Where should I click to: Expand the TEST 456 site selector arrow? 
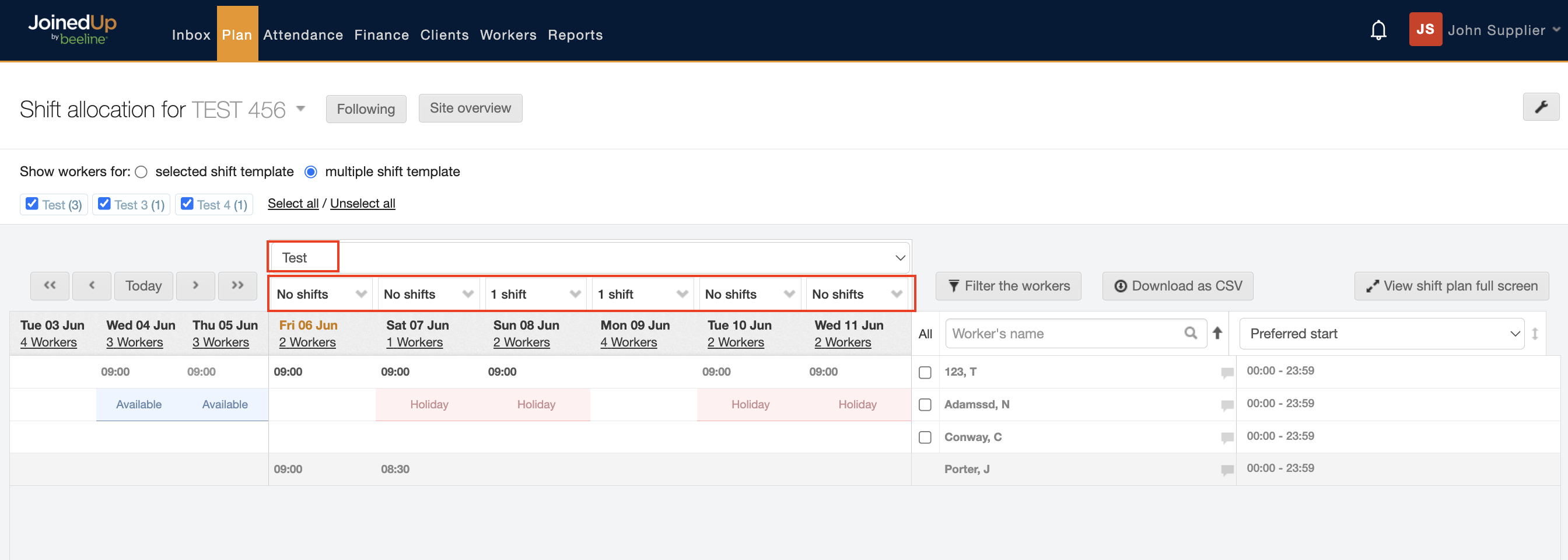300,109
